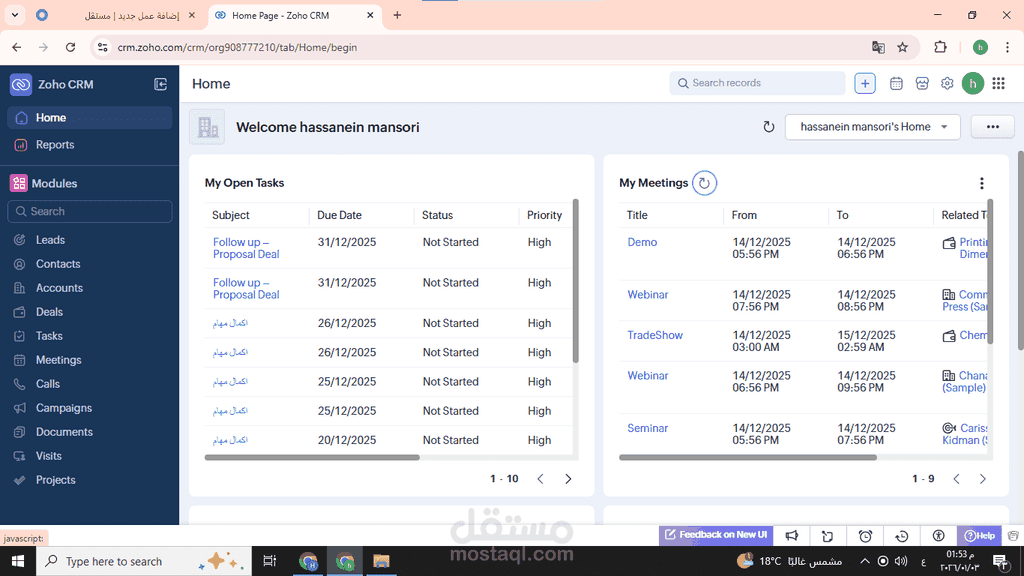Collapse the Zoho CRM sidebar

click(161, 85)
